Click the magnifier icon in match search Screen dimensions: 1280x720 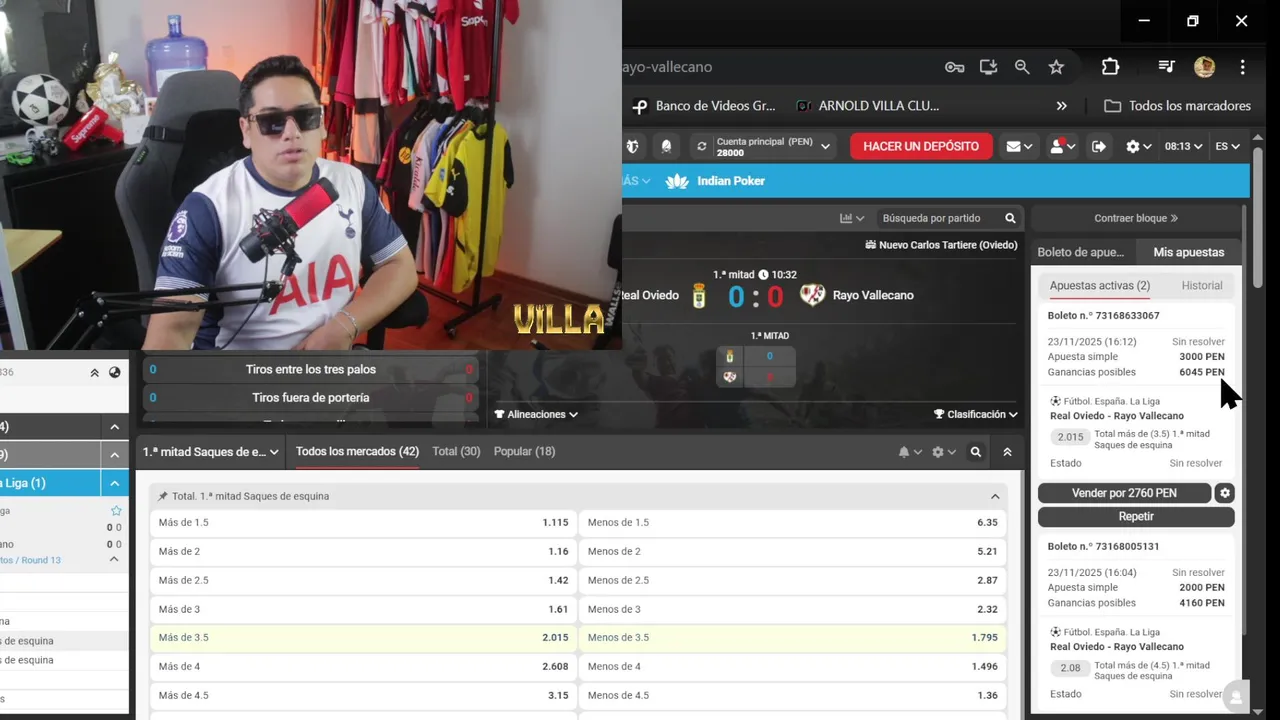point(1010,218)
